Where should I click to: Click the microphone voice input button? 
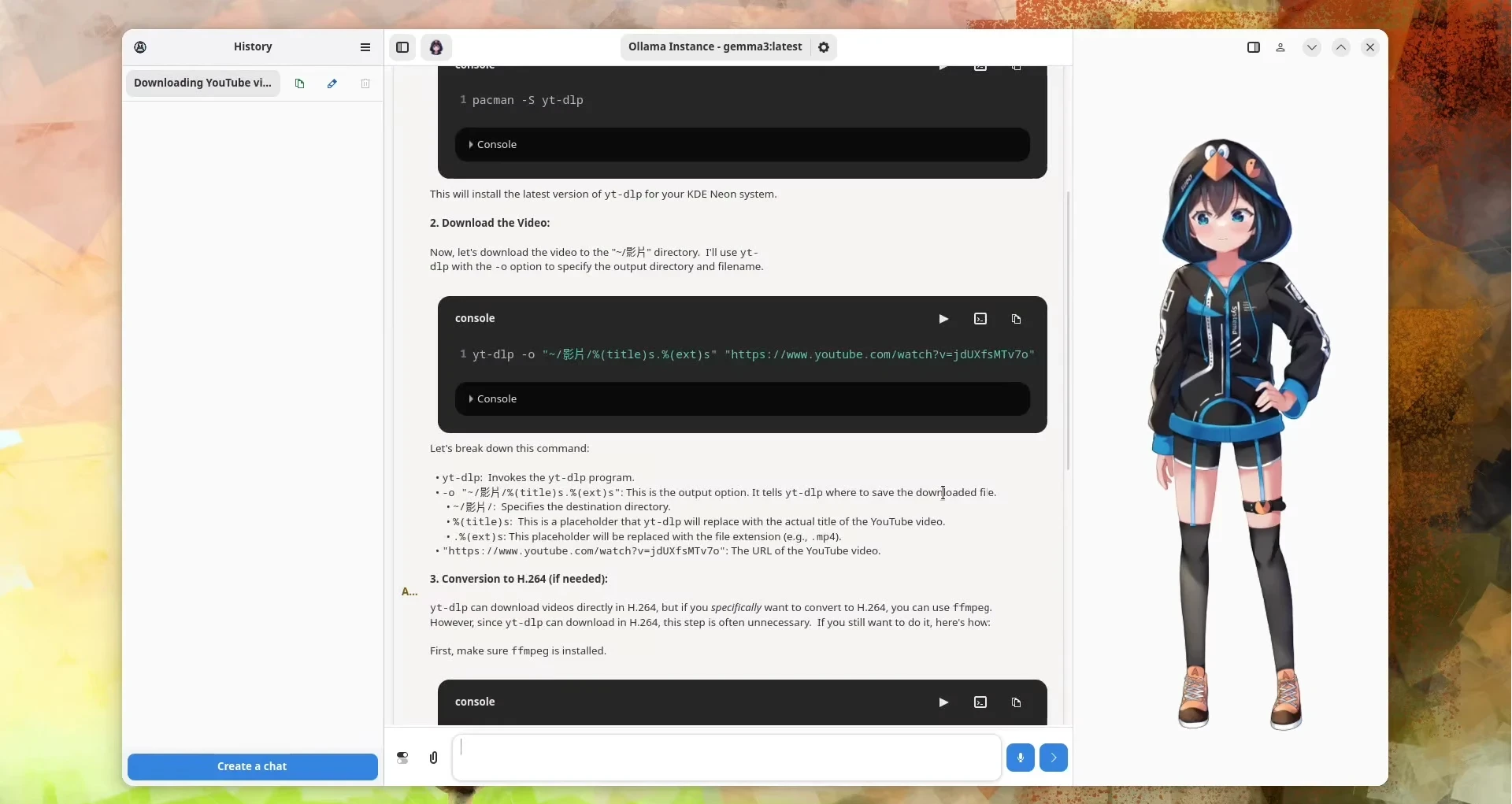point(1020,758)
